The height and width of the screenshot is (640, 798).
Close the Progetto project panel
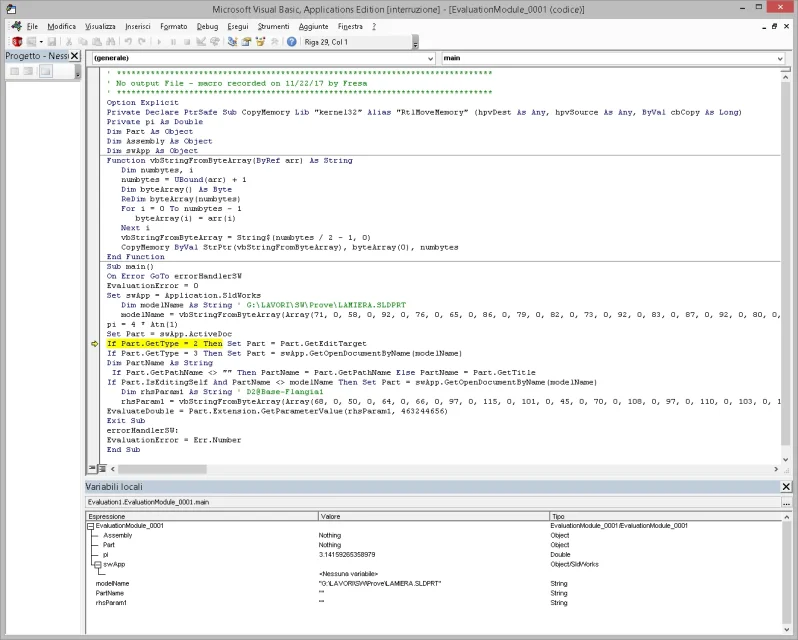74,55
